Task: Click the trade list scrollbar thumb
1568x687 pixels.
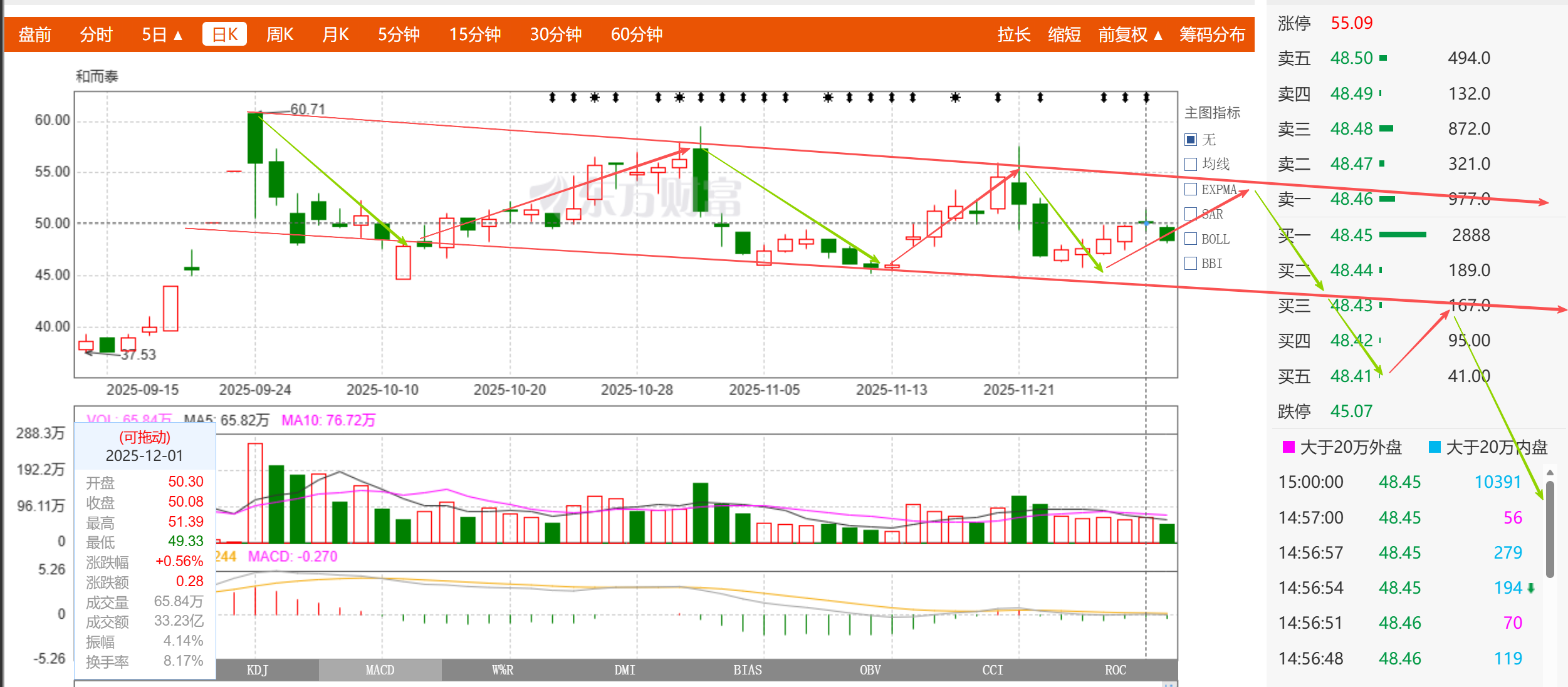Action: click(1550, 529)
